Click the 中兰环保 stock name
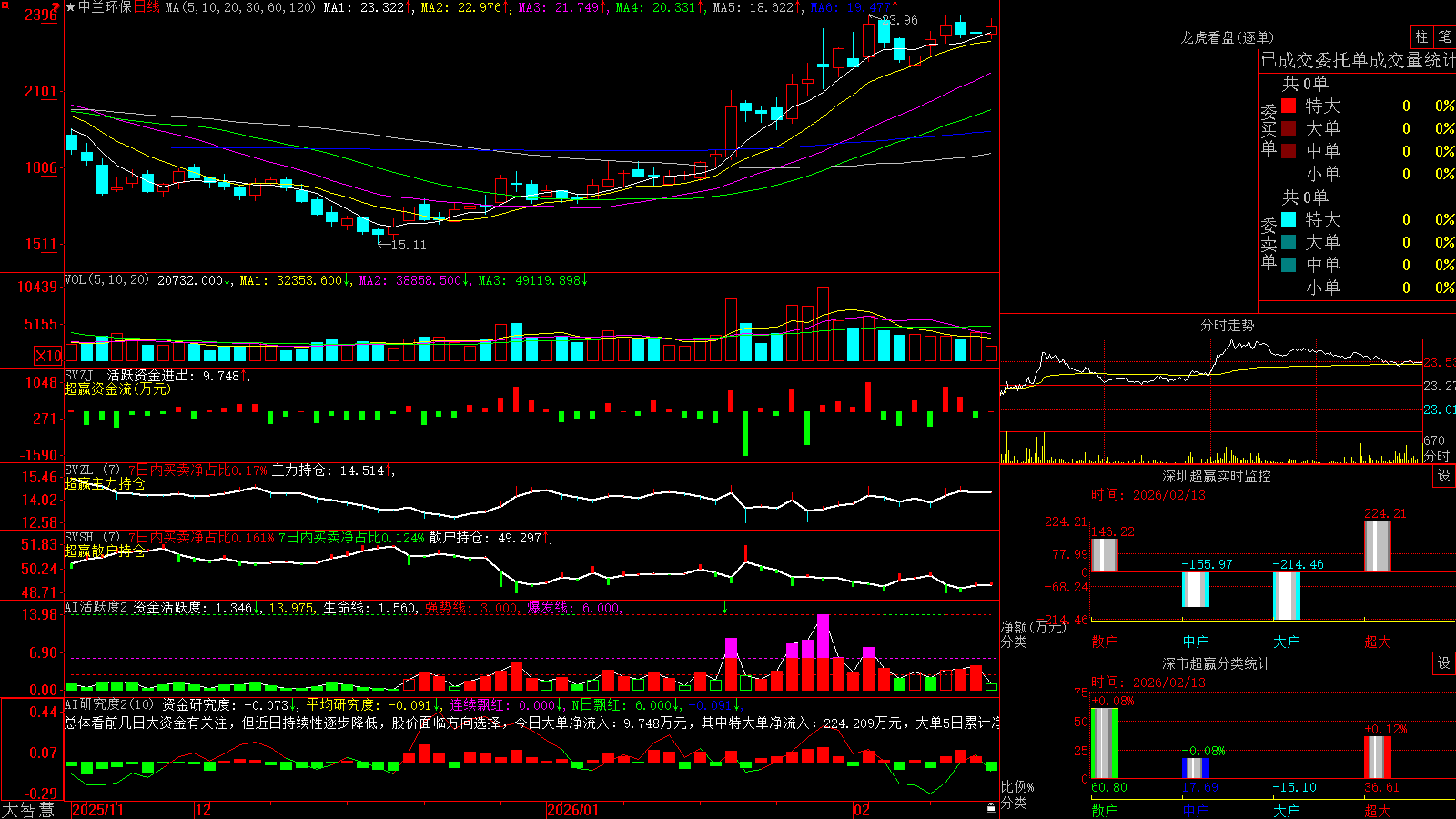 pos(105,7)
